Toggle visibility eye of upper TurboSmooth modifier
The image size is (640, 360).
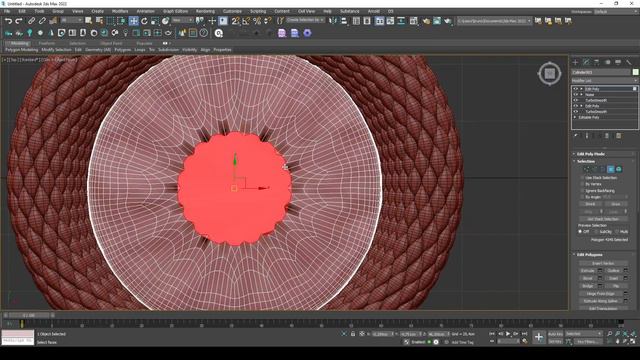tap(576, 100)
